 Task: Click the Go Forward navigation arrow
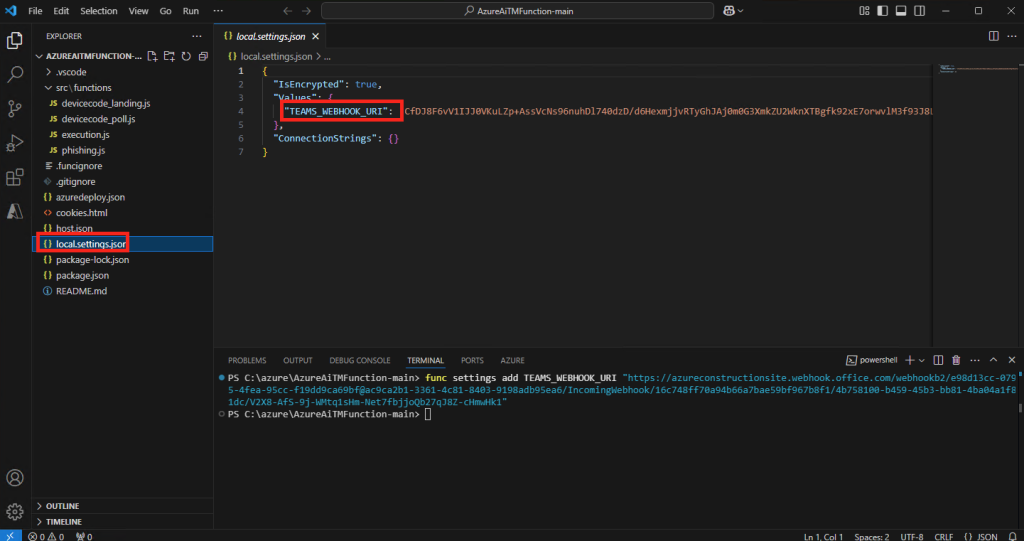pyautogui.click(x=306, y=10)
